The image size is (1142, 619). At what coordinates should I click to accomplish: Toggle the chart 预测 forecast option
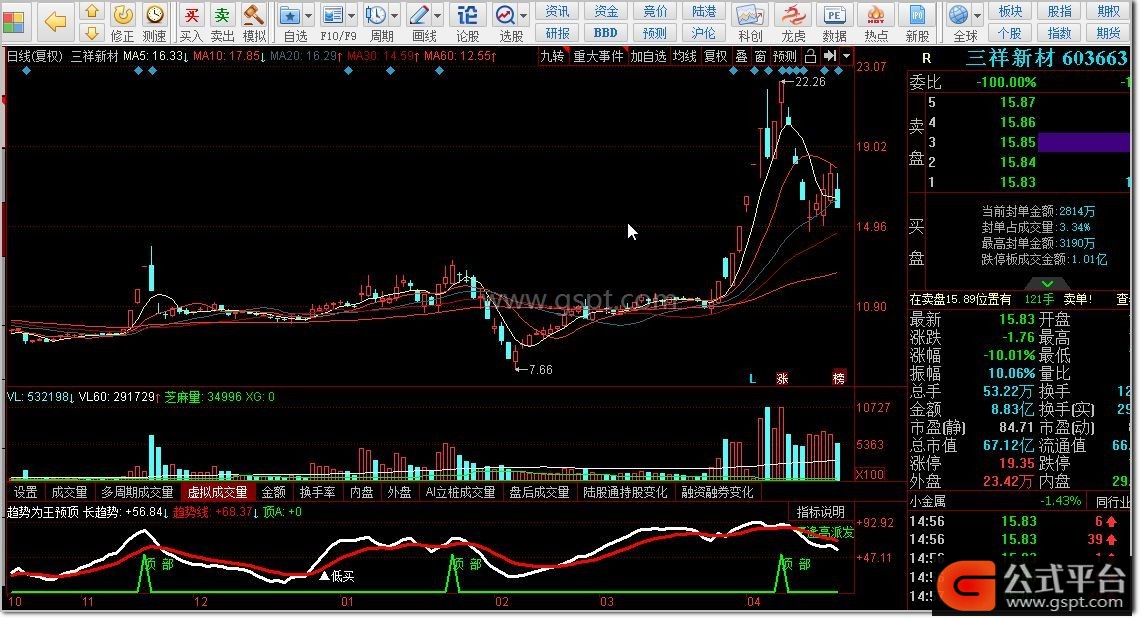pyautogui.click(x=784, y=56)
